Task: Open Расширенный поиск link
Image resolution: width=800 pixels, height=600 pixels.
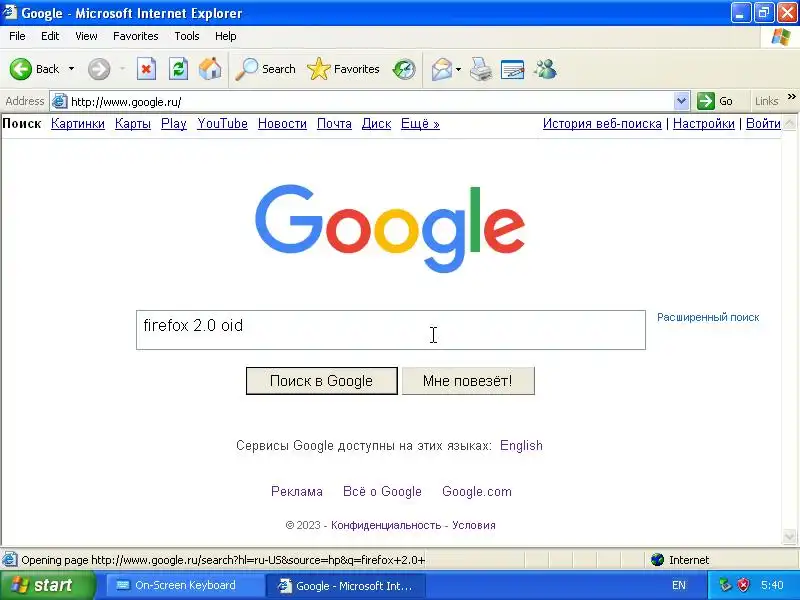Action: (708, 317)
